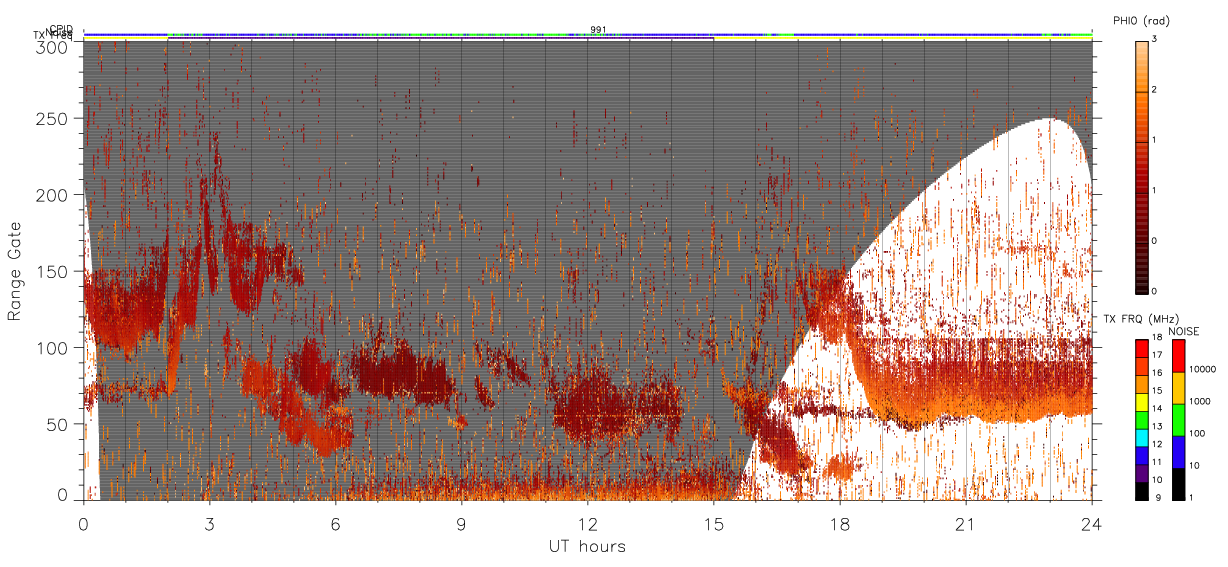Click the UT hours tick label 3
This screenshot has width=1228, height=567.
tap(210, 523)
